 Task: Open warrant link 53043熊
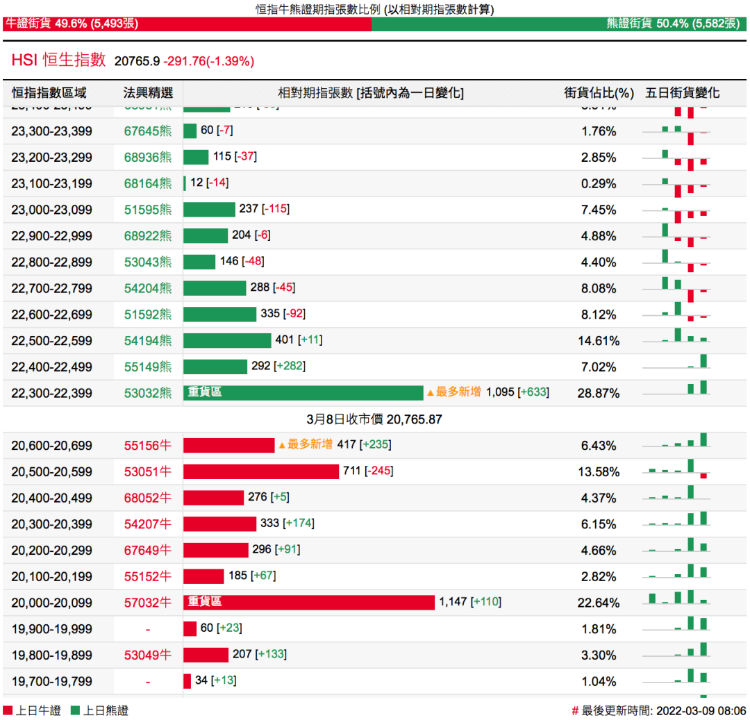click(147, 262)
